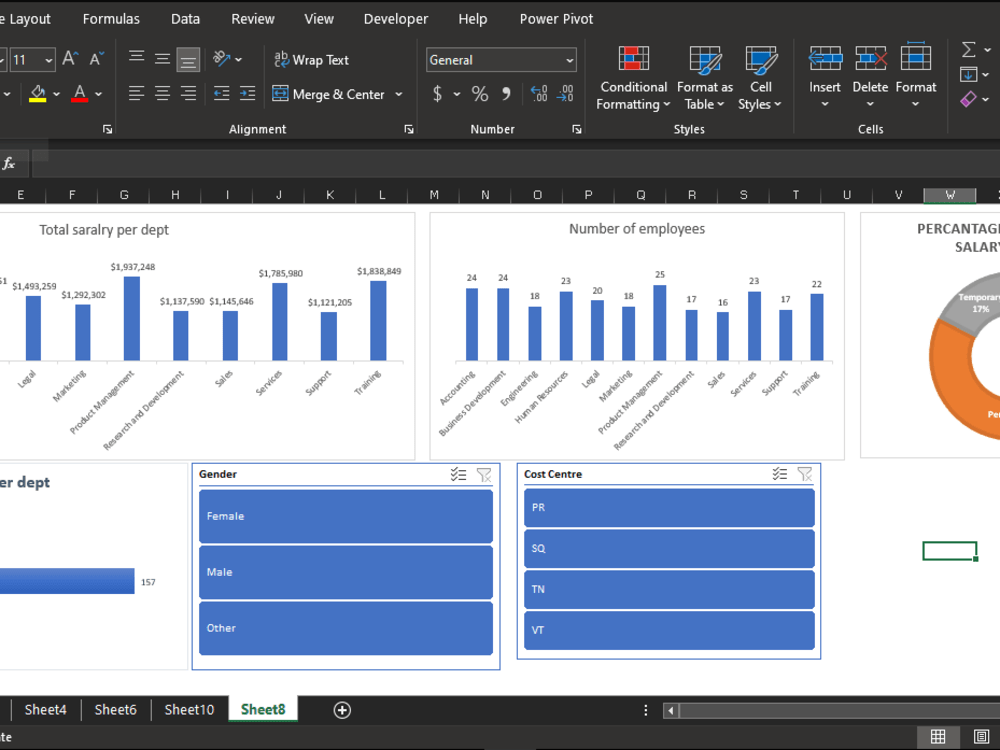This screenshot has width=1000, height=750.
Task: Decrease decimal places
Action: (x=565, y=94)
